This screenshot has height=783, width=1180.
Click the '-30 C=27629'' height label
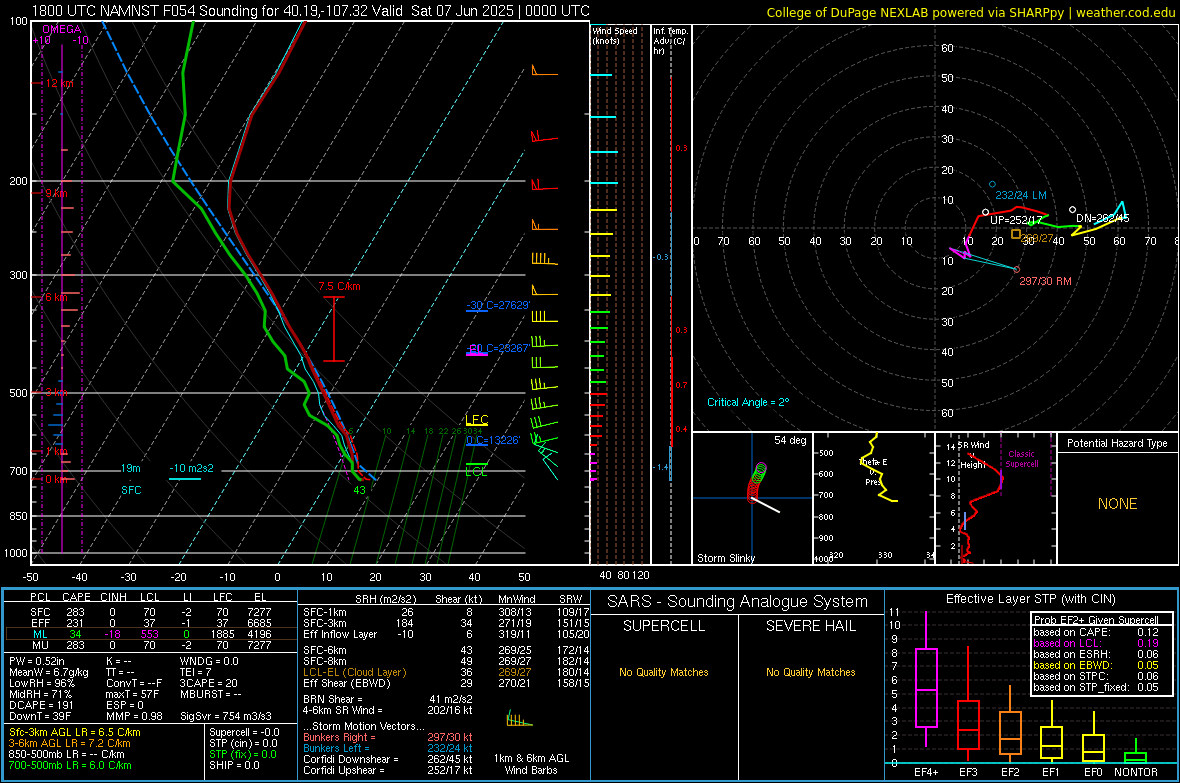[x=498, y=305]
